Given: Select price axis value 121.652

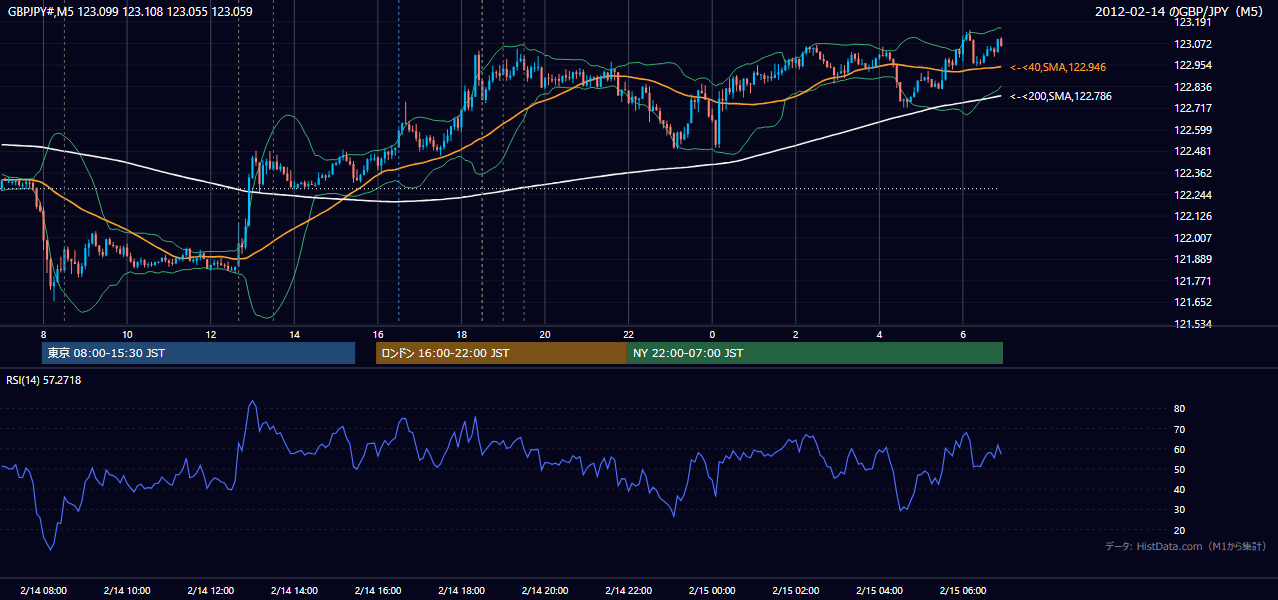Looking at the screenshot, I should tap(1194, 303).
